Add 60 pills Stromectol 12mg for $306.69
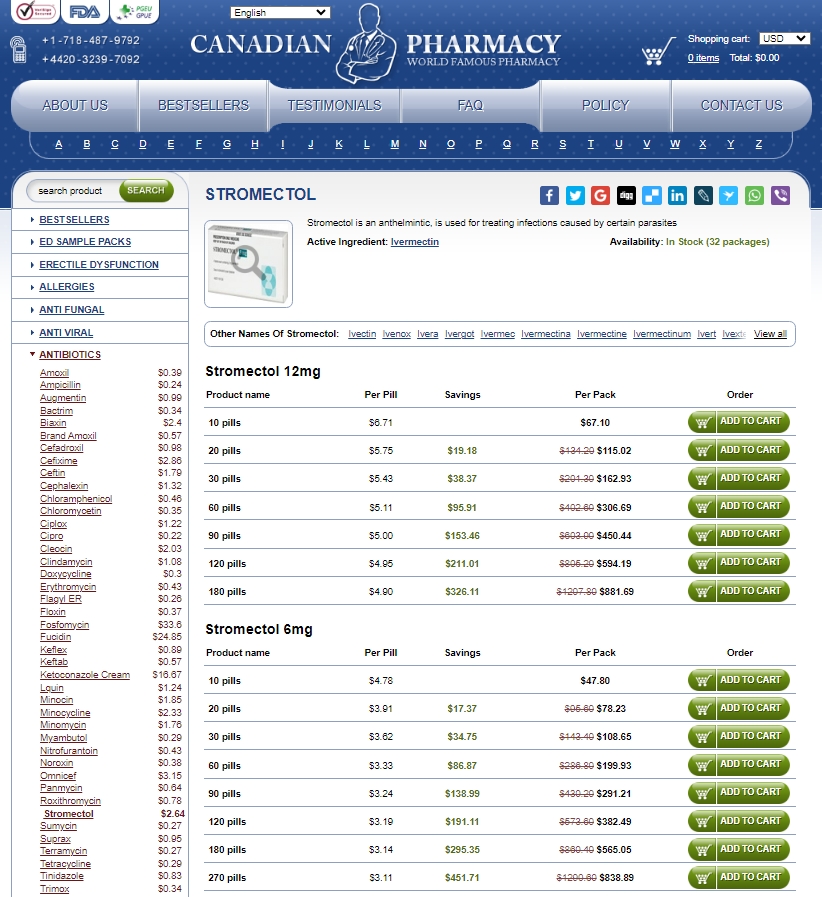 point(738,507)
